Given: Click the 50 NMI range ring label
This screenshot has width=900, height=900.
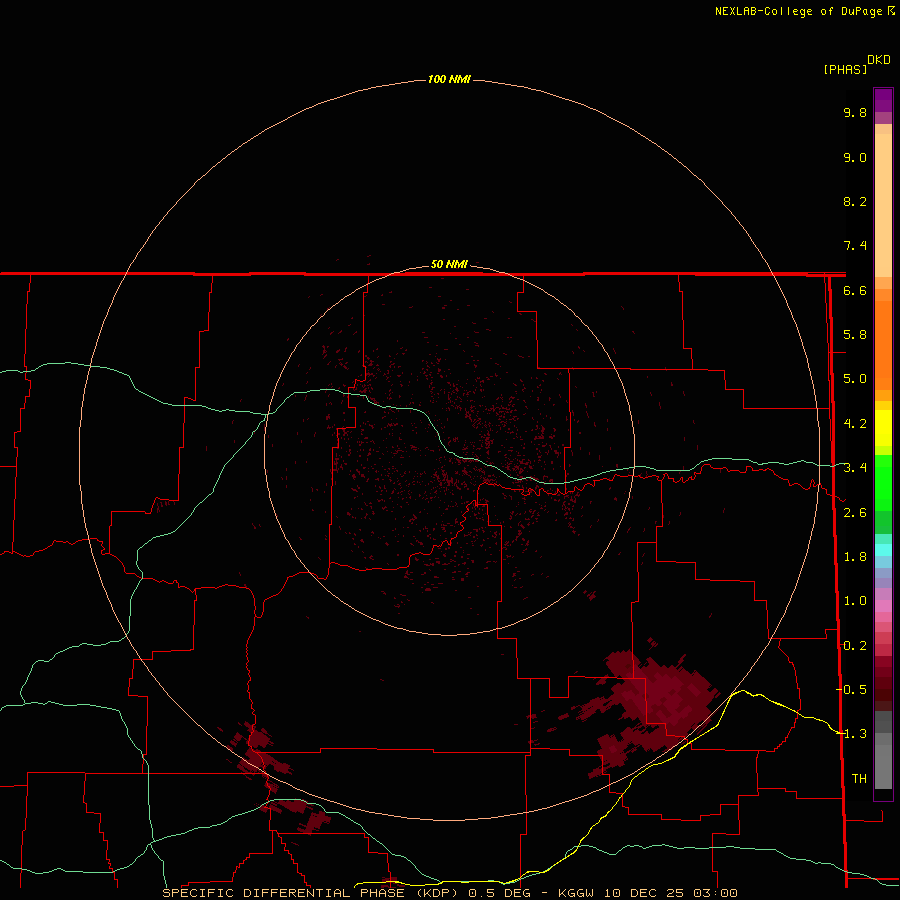Looking at the screenshot, I should 449,264.
